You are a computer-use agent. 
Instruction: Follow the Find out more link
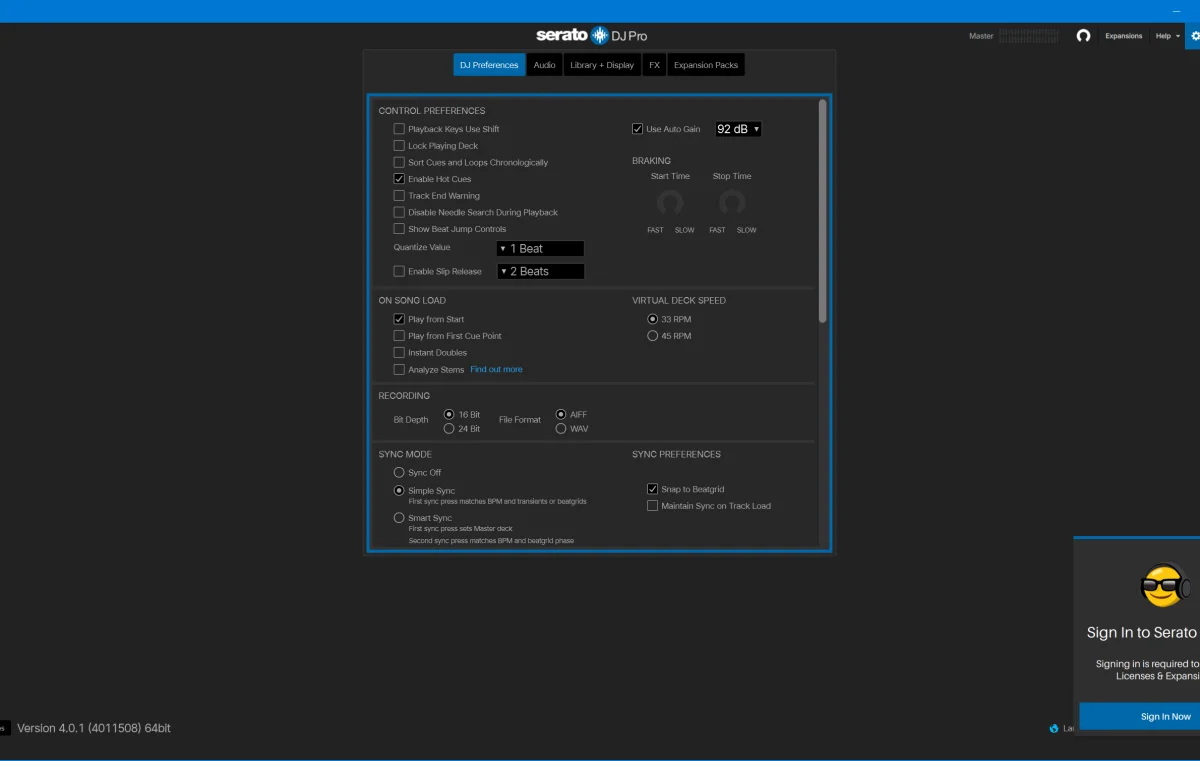click(496, 370)
